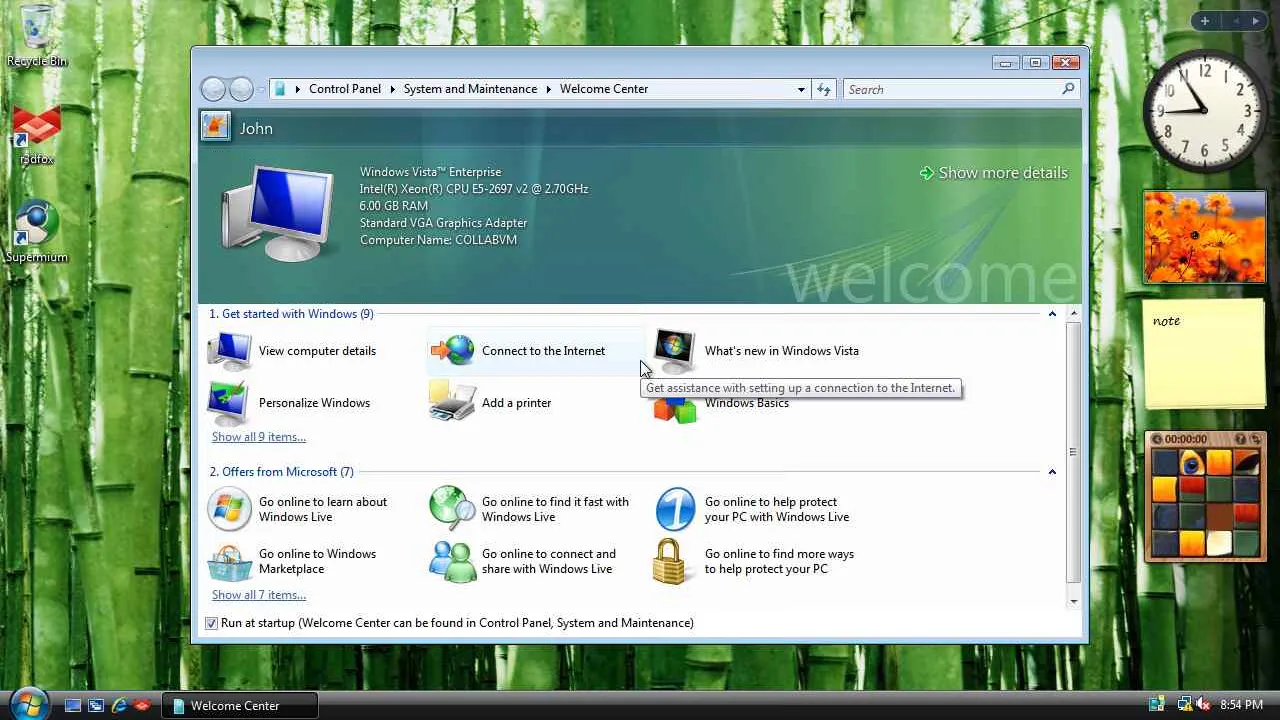1280x720 pixels.
Task: Launch redfox from the Quick Launch bar
Action: 142,705
